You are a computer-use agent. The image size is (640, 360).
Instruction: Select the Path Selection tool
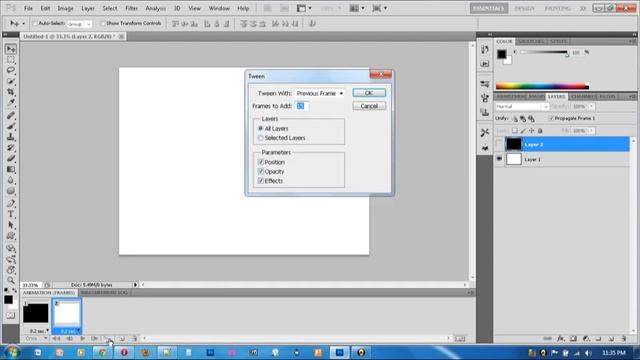click(11, 225)
